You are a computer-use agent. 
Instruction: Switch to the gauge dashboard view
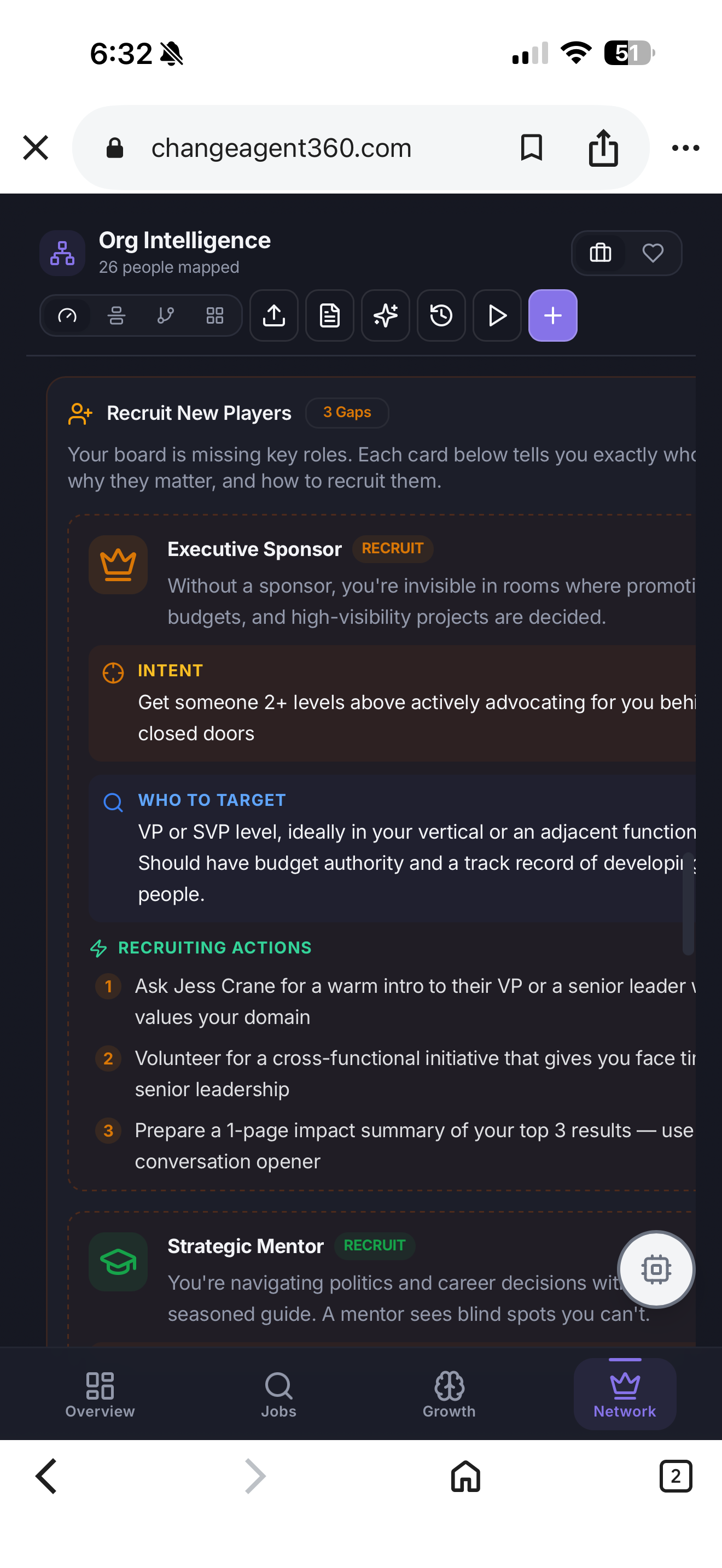point(67,315)
